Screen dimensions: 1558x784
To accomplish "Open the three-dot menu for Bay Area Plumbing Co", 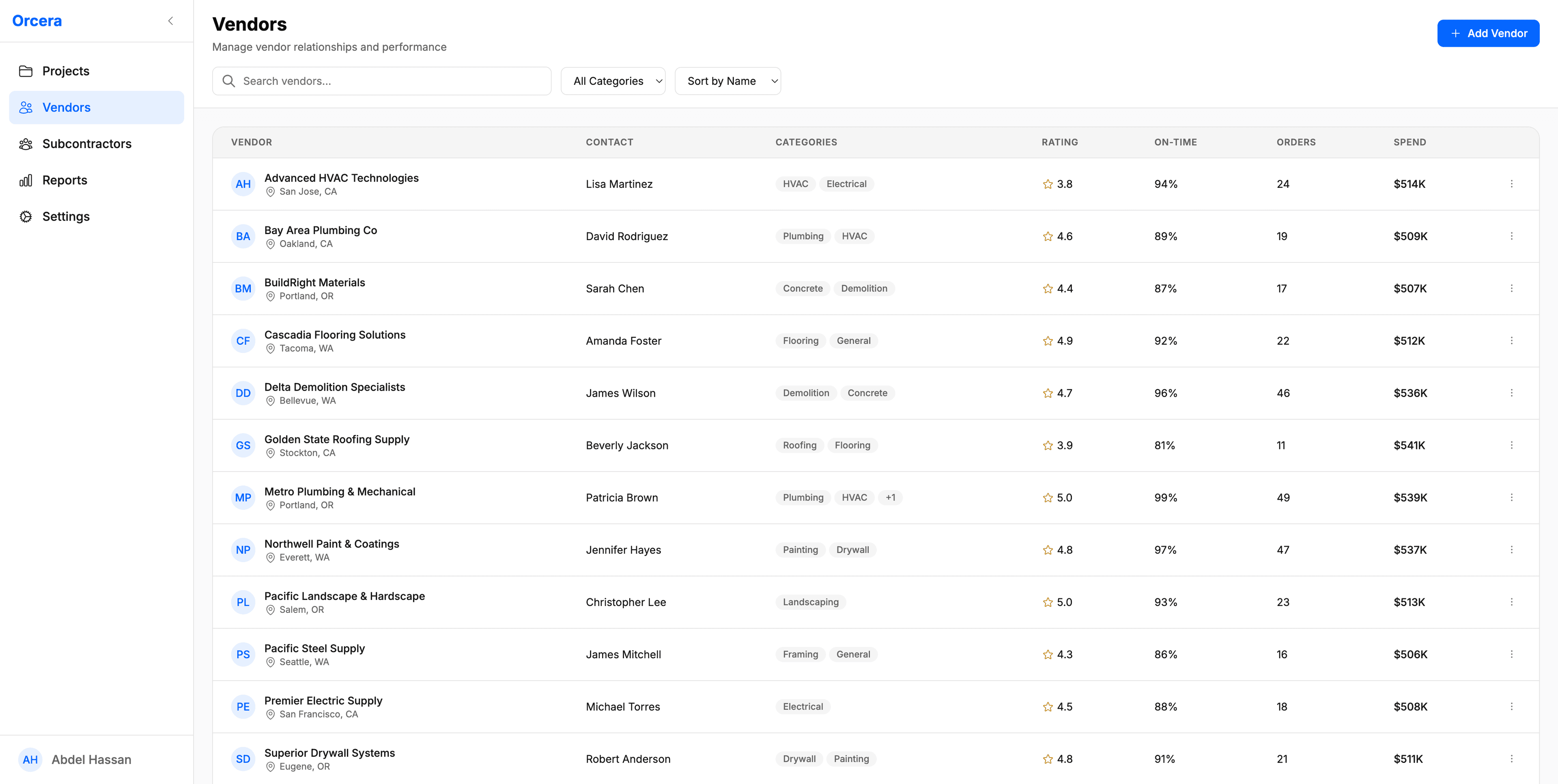I will point(1511,236).
